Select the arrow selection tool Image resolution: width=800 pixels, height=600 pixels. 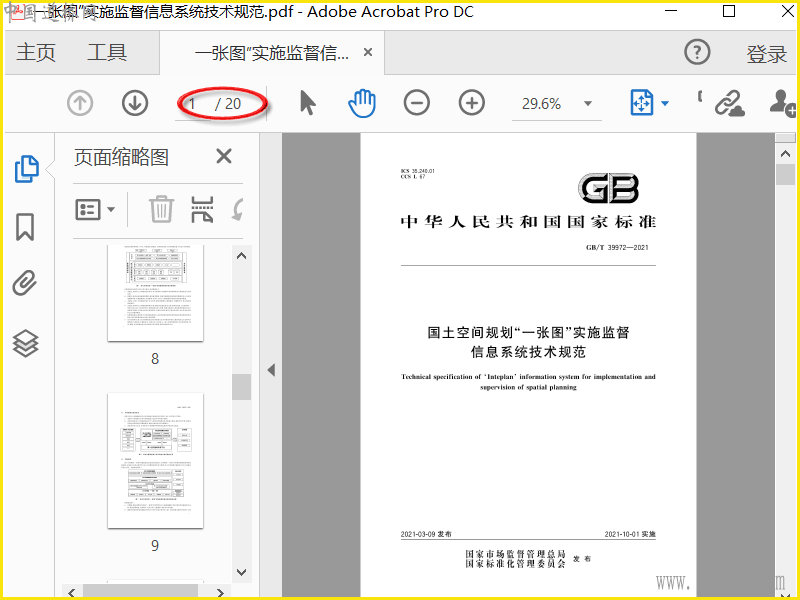click(x=308, y=103)
